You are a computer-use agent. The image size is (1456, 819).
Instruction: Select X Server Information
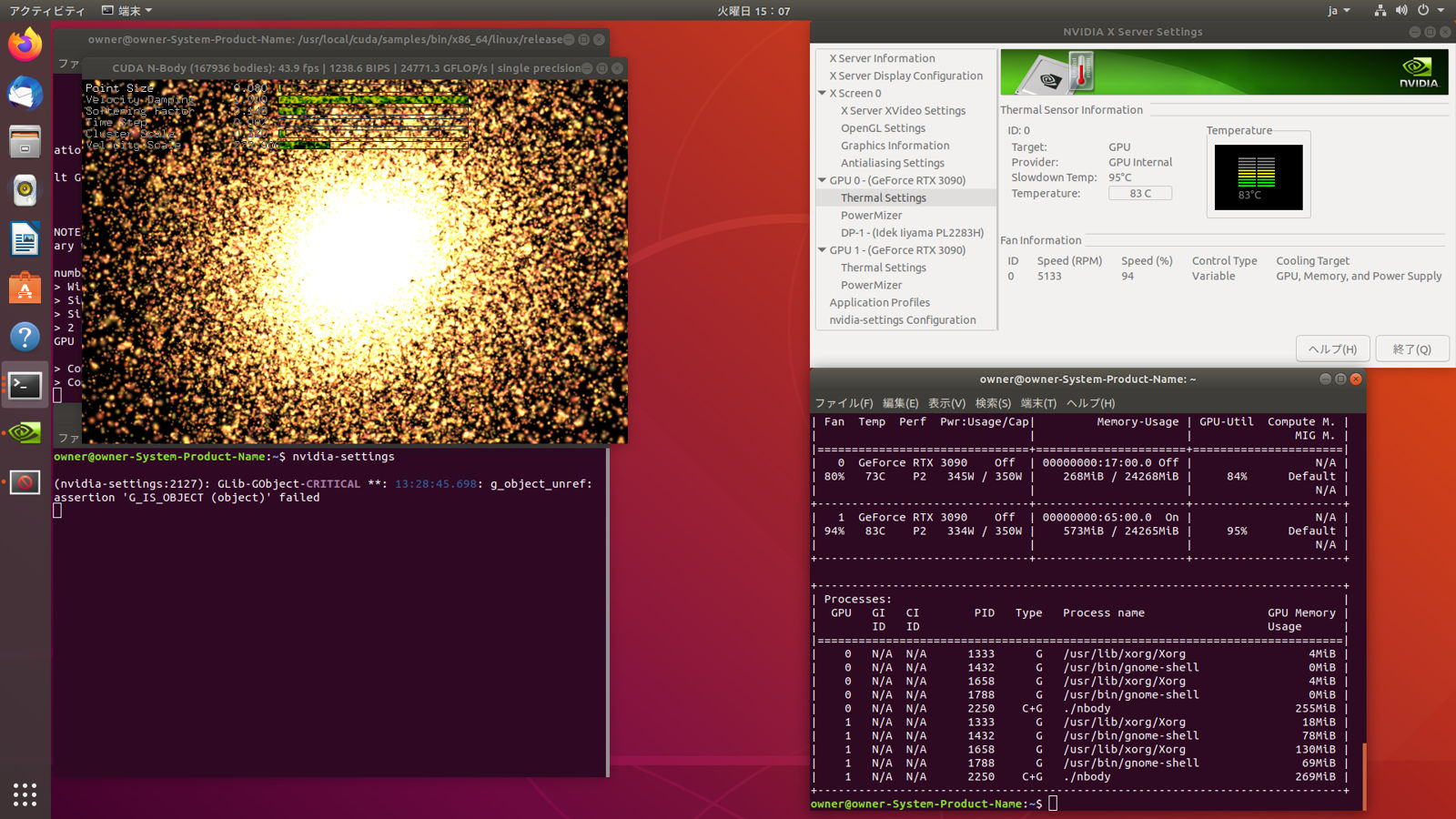[882, 58]
